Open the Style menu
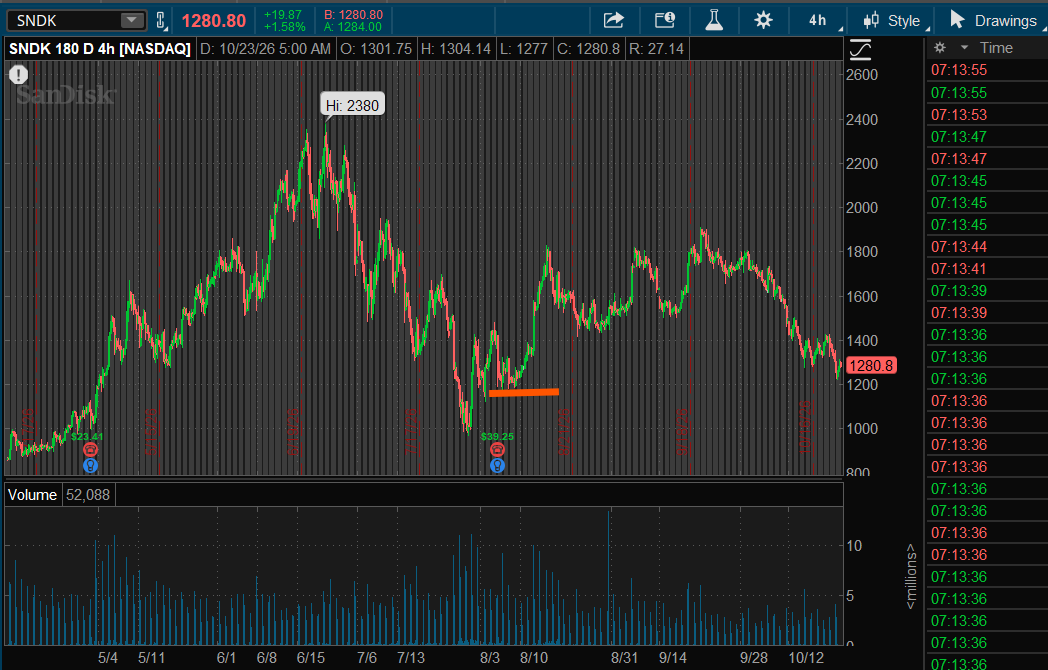This screenshot has width=1048, height=670. click(x=896, y=21)
